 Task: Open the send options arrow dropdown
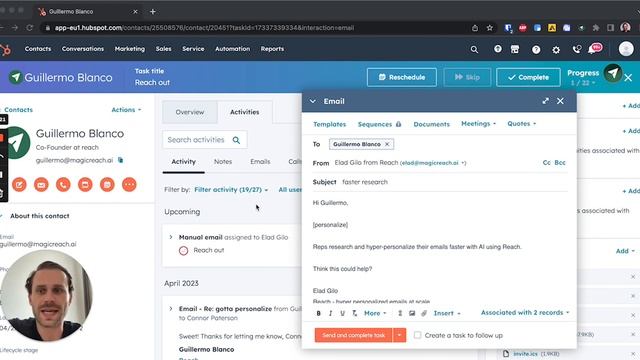[399, 335]
